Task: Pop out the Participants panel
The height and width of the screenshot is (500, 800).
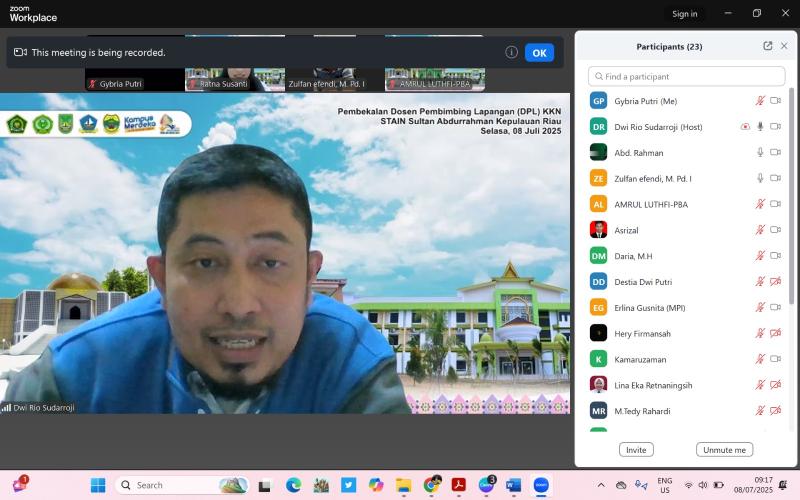Action: [767, 46]
